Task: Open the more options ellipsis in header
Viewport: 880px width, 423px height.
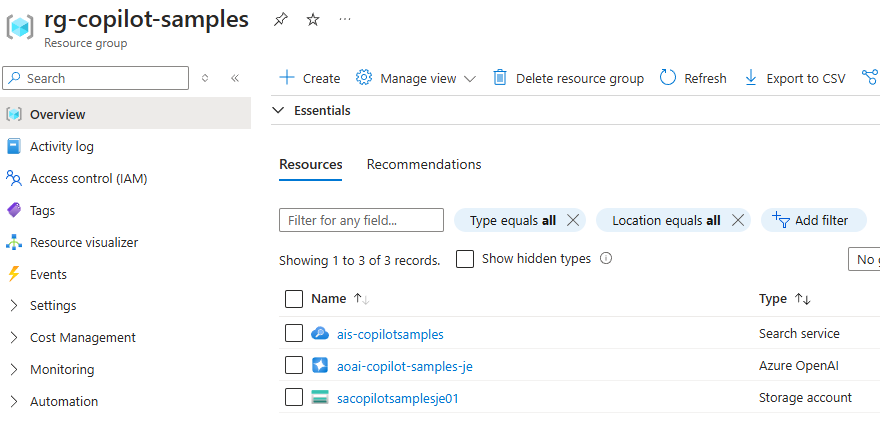Action: pos(345,20)
